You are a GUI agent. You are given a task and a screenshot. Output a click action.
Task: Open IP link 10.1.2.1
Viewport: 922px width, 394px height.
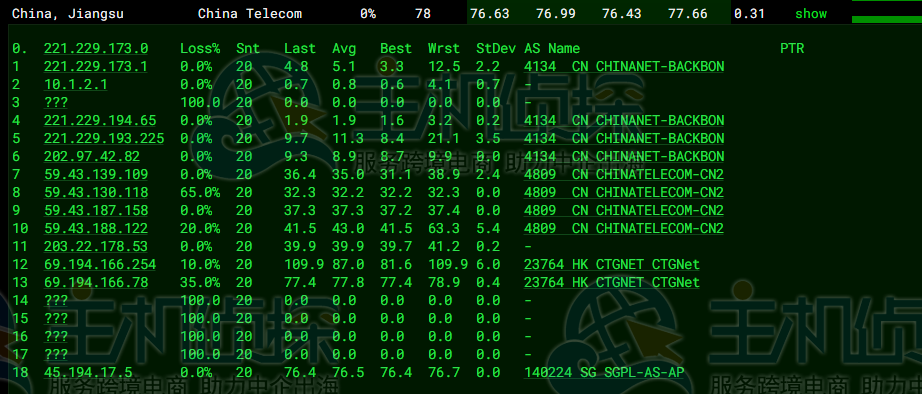tap(76, 85)
